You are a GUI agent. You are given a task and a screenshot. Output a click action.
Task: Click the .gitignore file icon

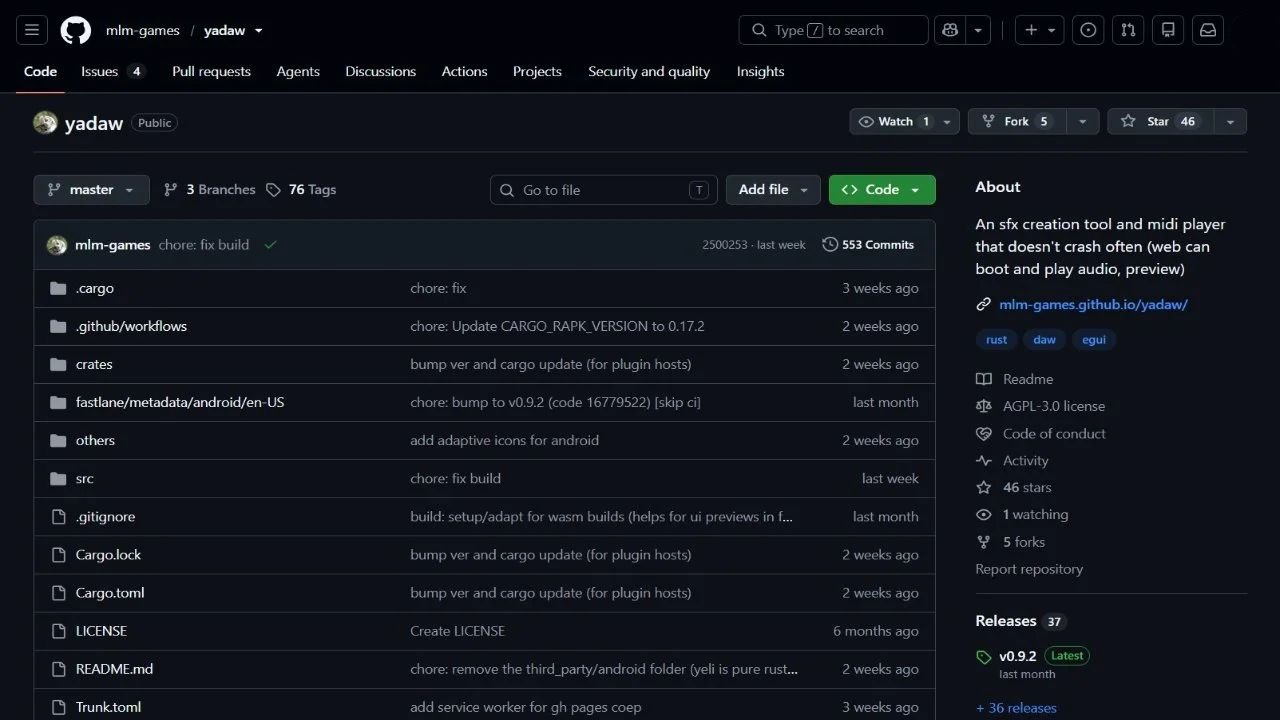tap(58, 517)
